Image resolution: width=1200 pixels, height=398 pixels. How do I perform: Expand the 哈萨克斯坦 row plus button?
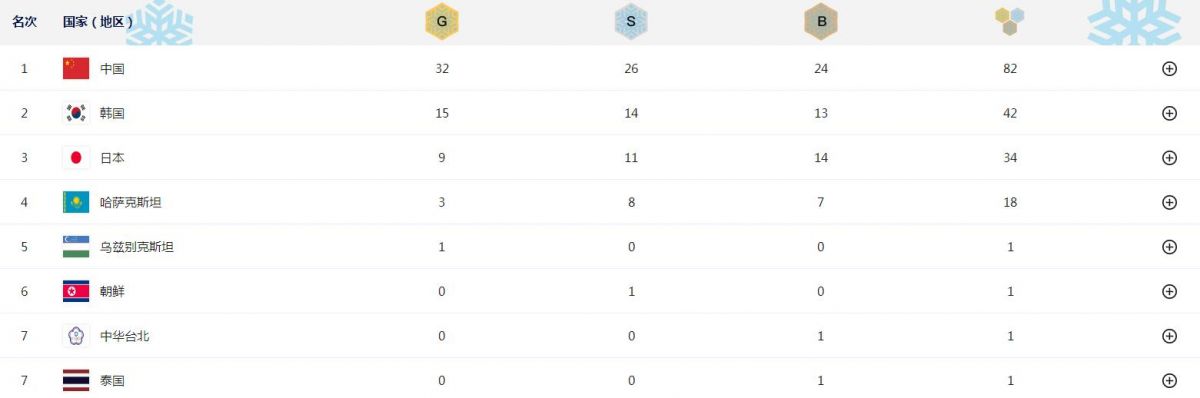[1169, 202]
